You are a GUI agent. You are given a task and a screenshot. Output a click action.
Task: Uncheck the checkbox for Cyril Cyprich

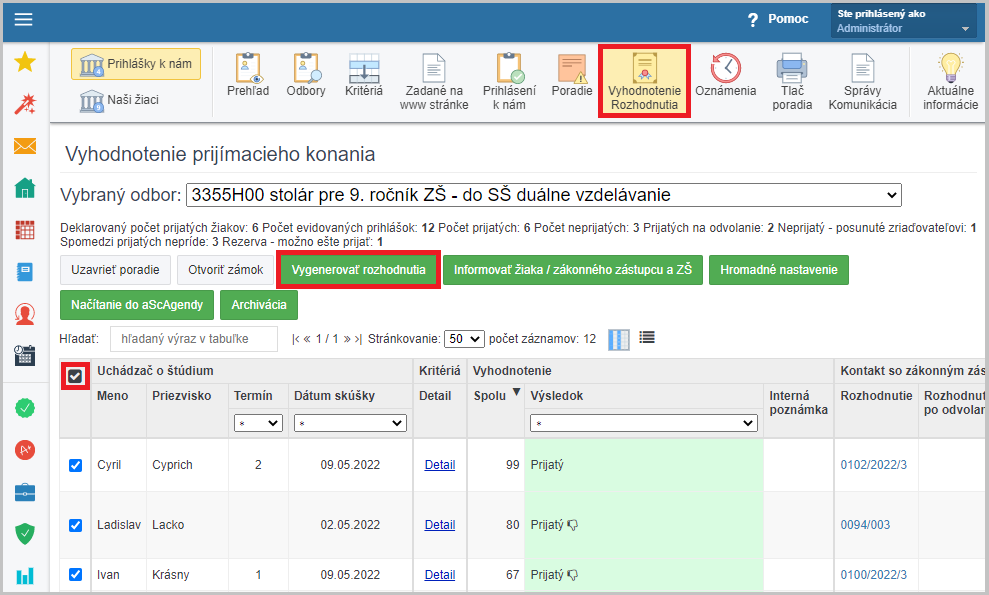pos(75,465)
